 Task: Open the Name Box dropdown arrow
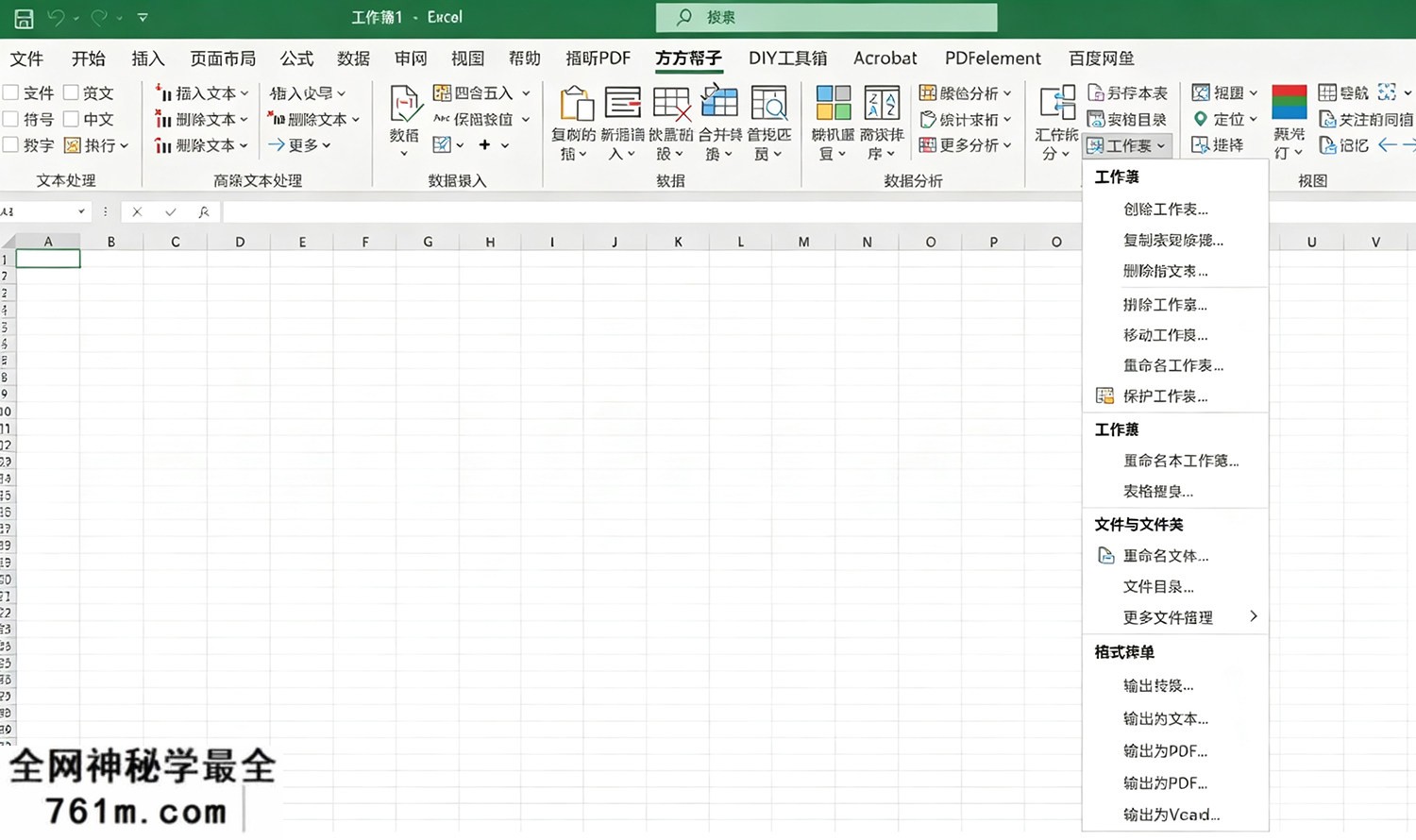point(81,211)
